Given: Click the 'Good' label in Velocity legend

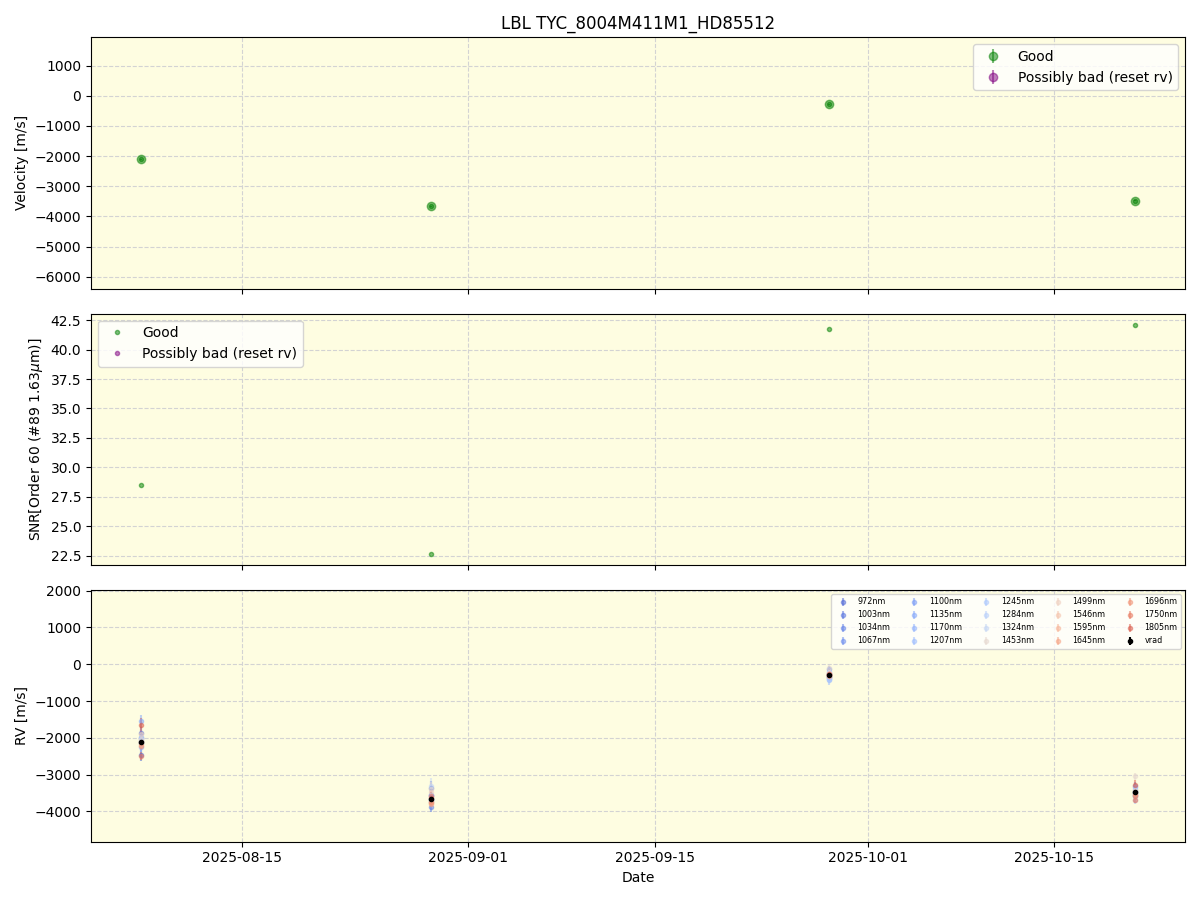Looking at the screenshot, I should [x=1035, y=57].
